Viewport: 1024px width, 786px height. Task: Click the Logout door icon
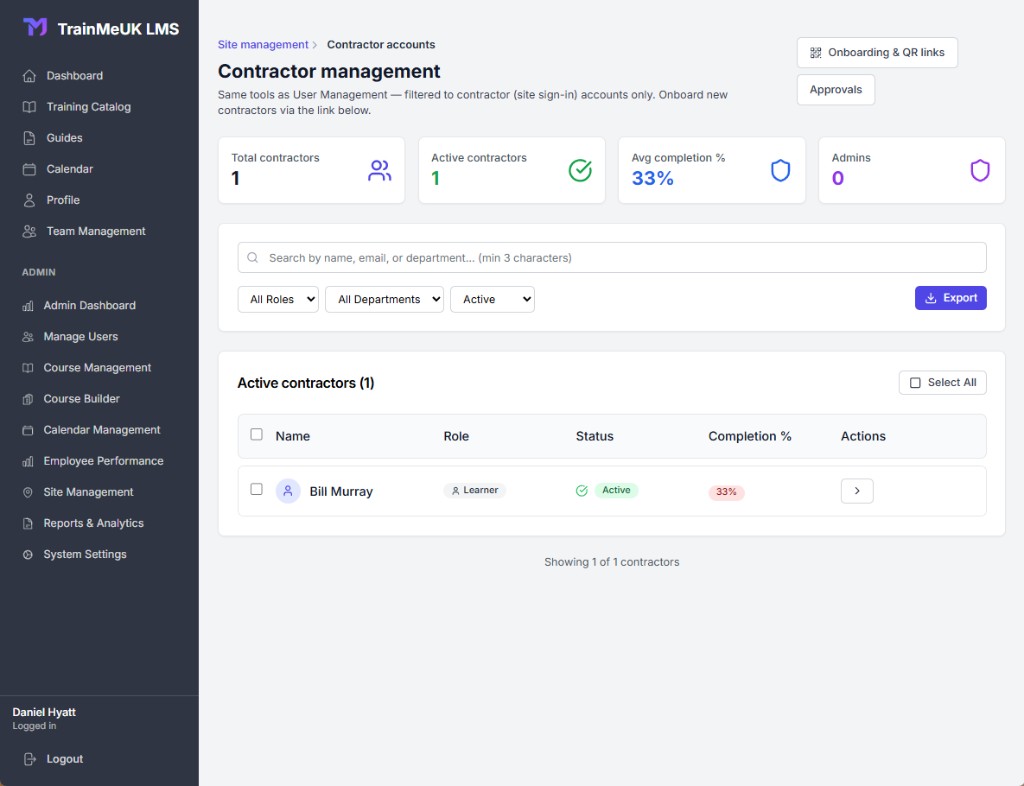(29, 759)
